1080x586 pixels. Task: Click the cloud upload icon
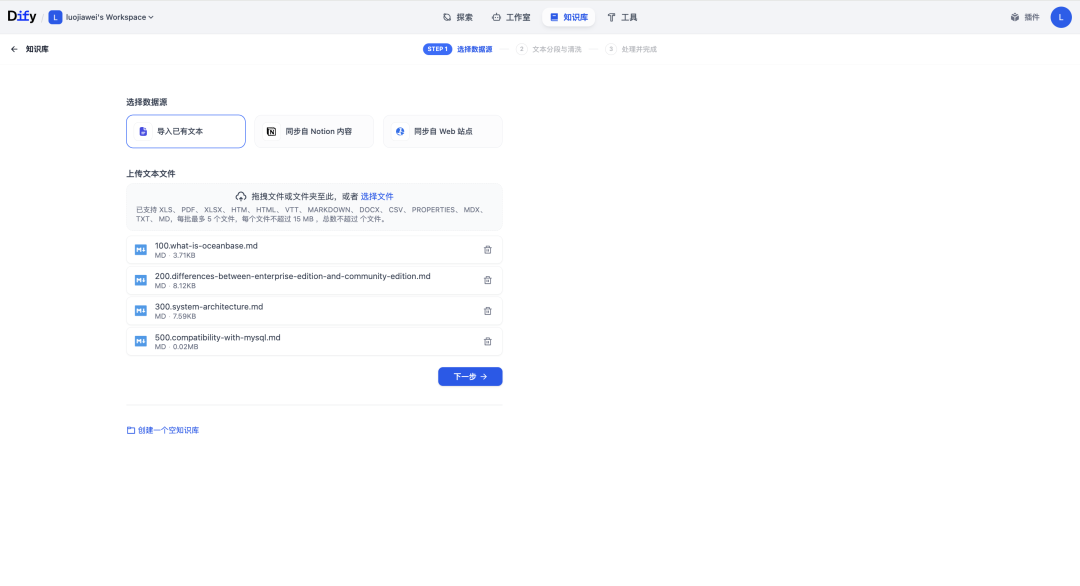pyautogui.click(x=240, y=195)
